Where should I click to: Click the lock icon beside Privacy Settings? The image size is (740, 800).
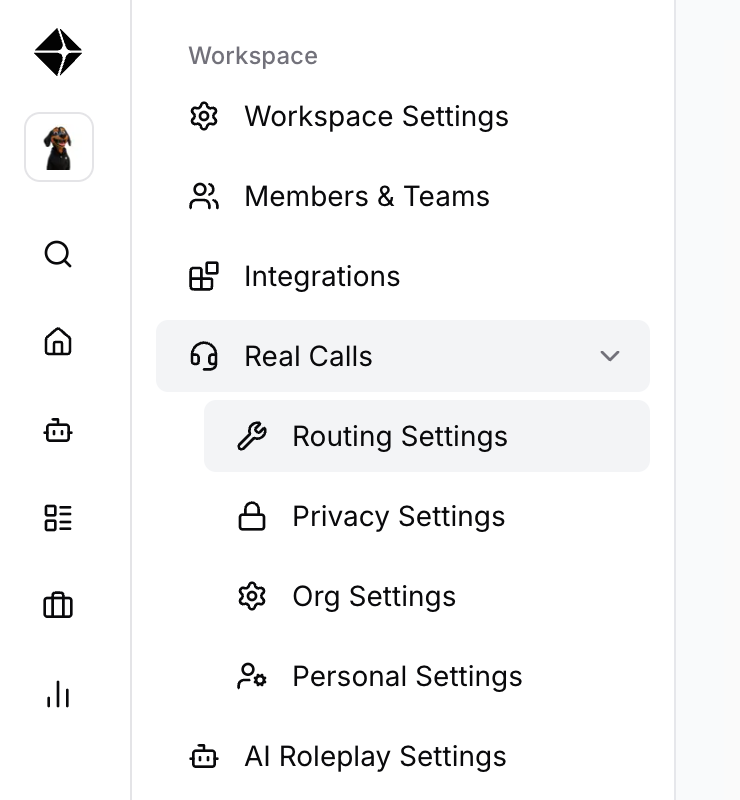pos(252,516)
